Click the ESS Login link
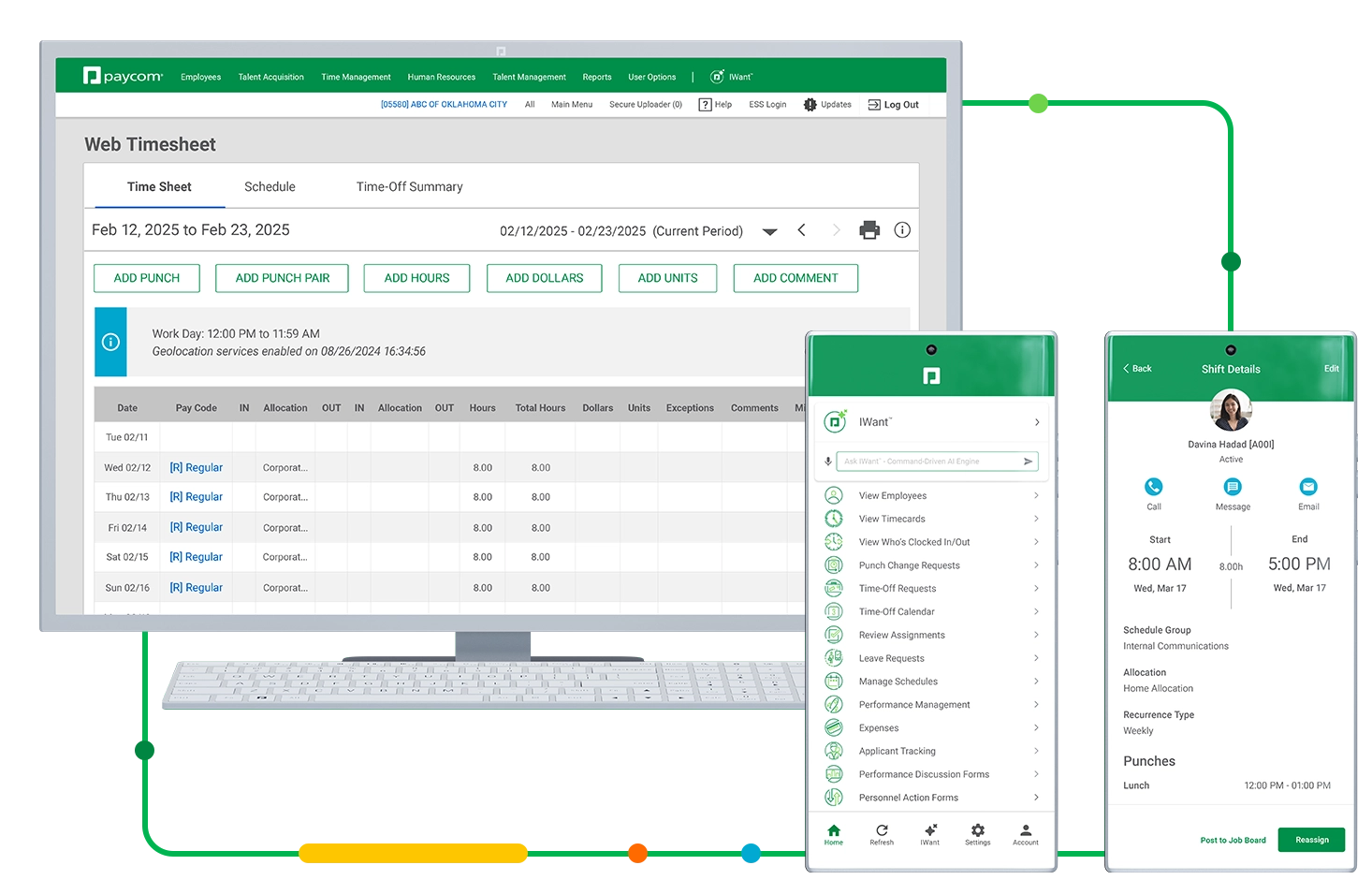The height and width of the screenshot is (880, 1372). [767, 105]
